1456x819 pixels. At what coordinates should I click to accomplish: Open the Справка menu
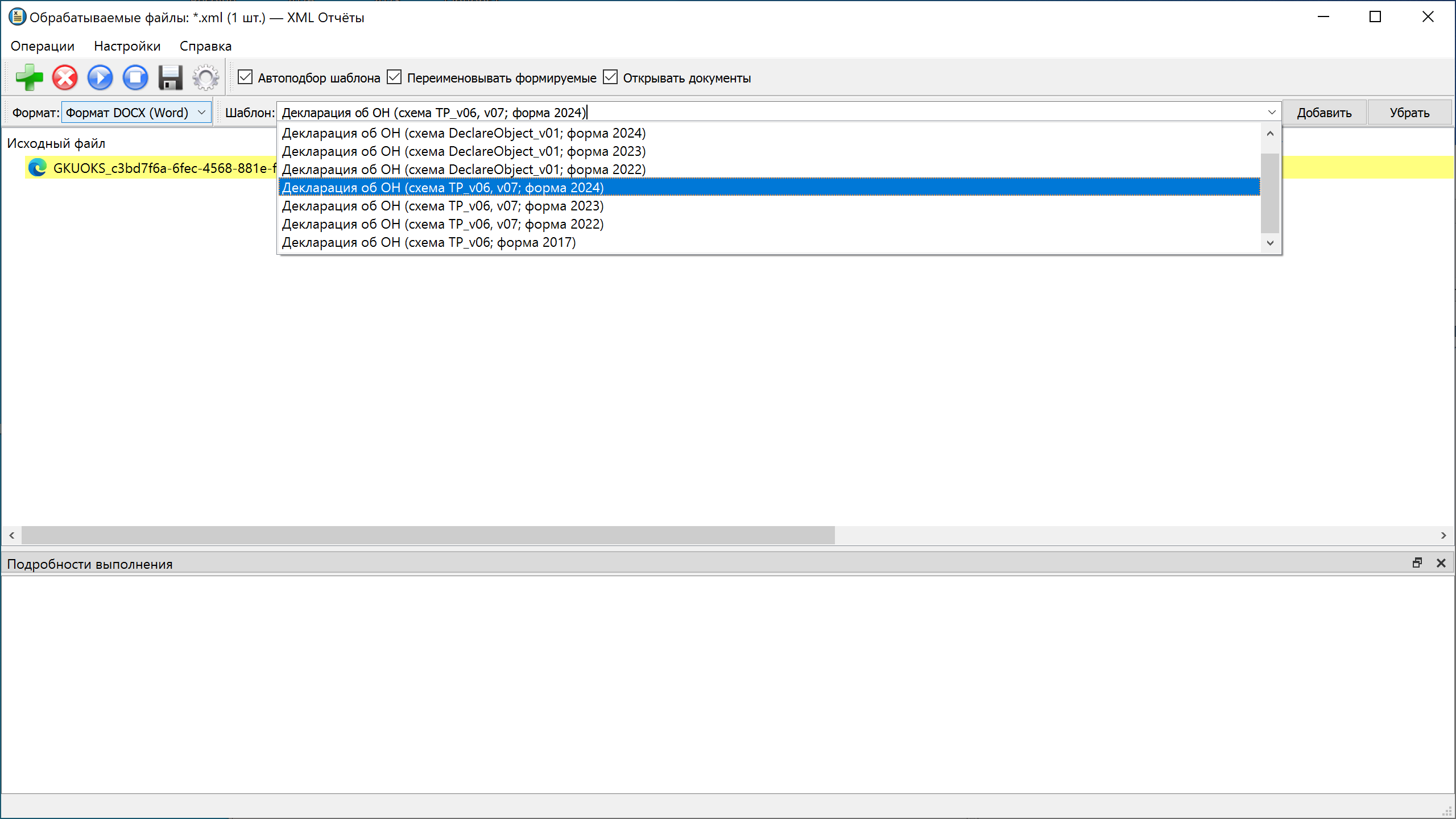pyautogui.click(x=206, y=46)
